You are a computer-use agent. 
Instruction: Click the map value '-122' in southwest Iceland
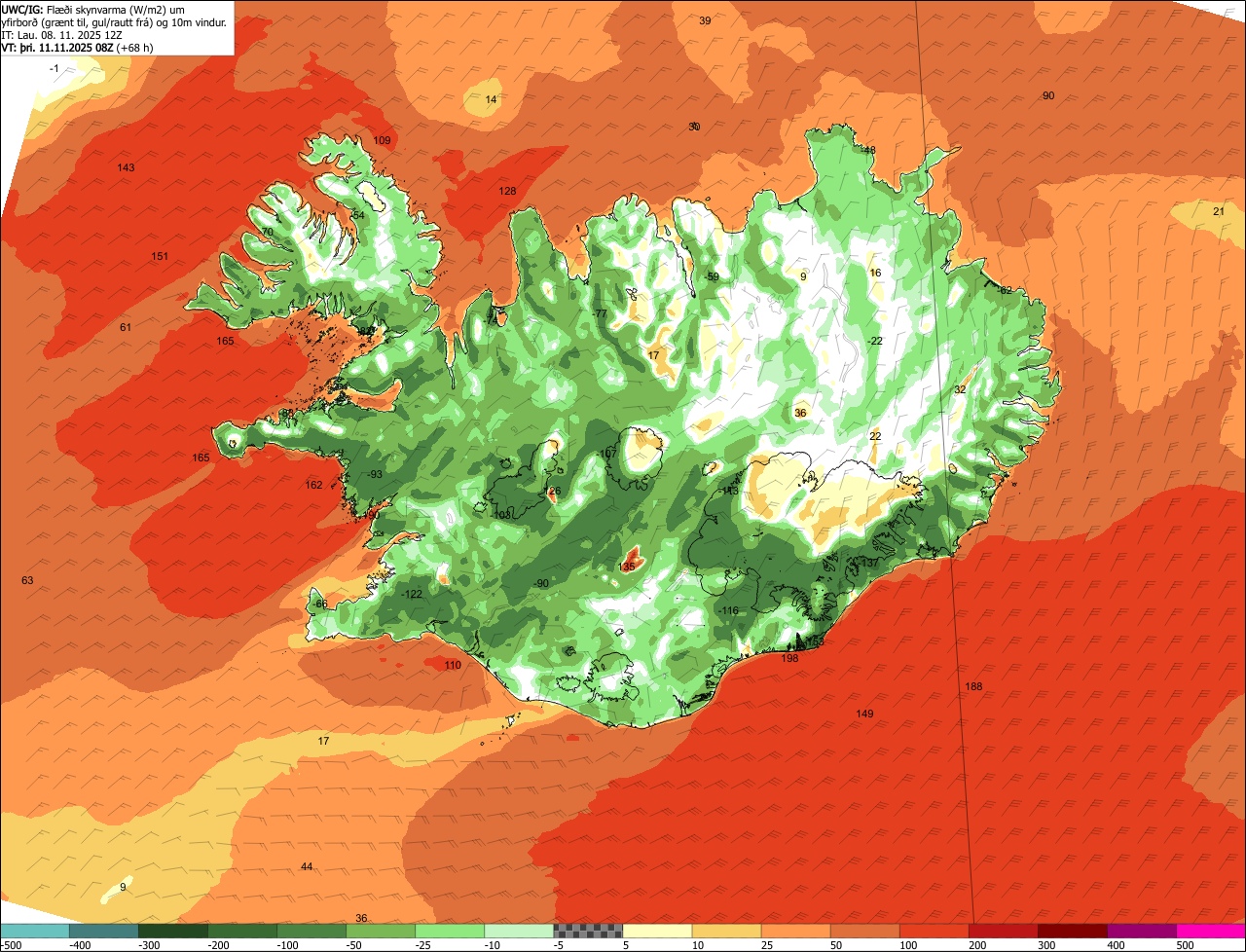pos(412,595)
